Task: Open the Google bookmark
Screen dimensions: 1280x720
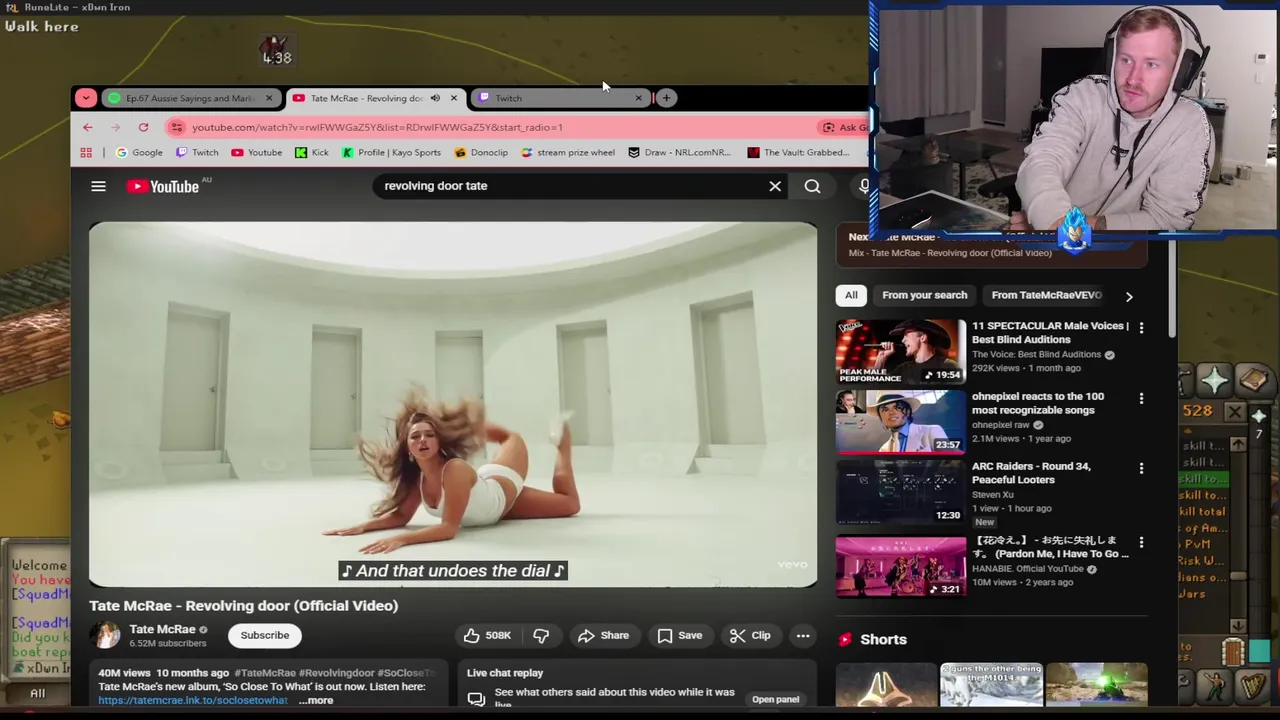Action: 139,153
